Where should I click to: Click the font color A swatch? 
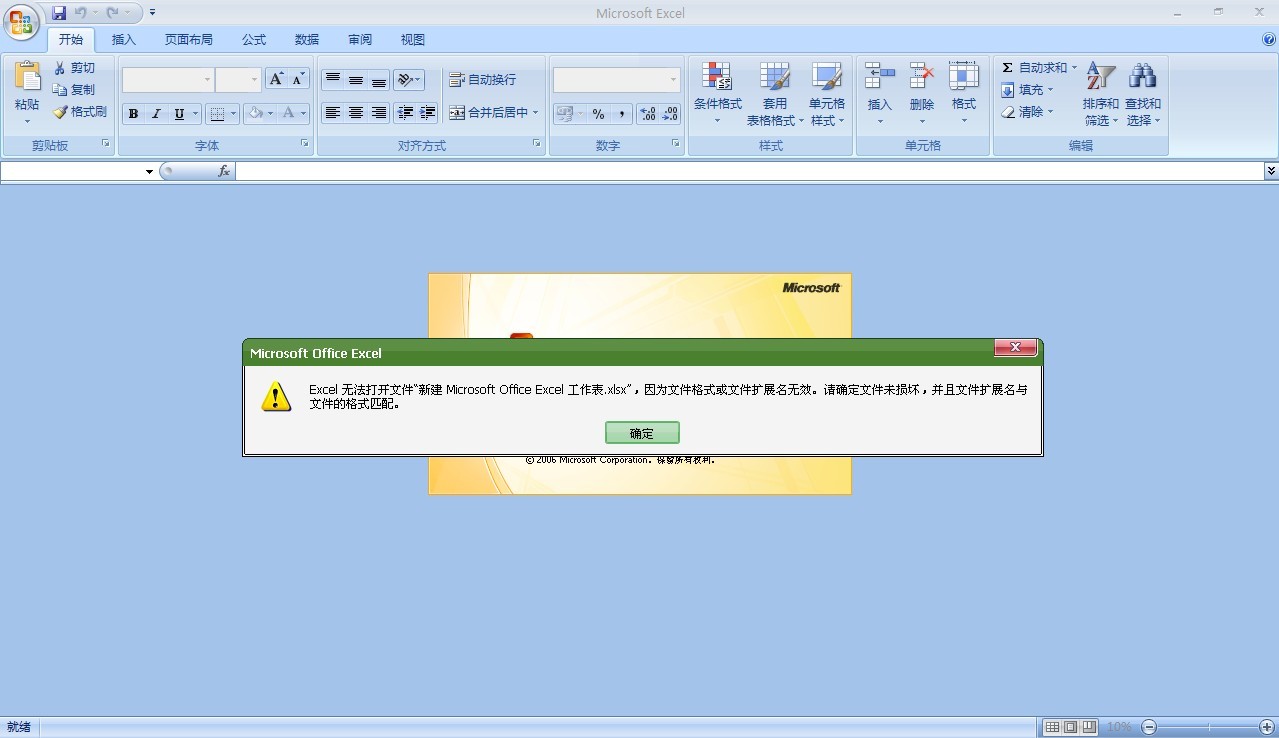pyautogui.click(x=289, y=114)
